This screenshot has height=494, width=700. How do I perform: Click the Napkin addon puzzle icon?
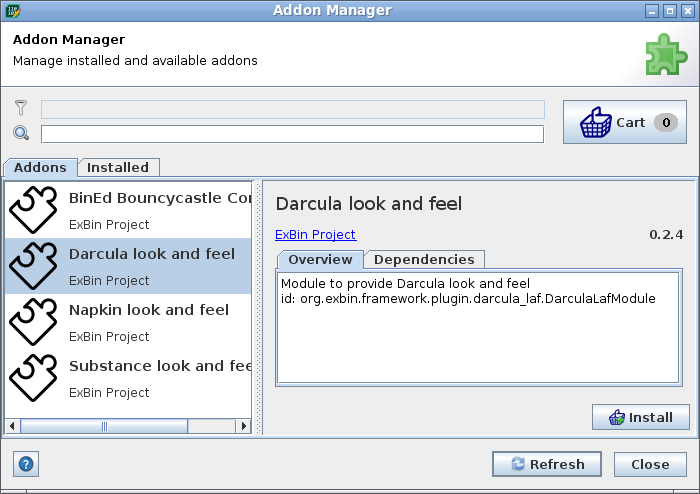click(33, 322)
